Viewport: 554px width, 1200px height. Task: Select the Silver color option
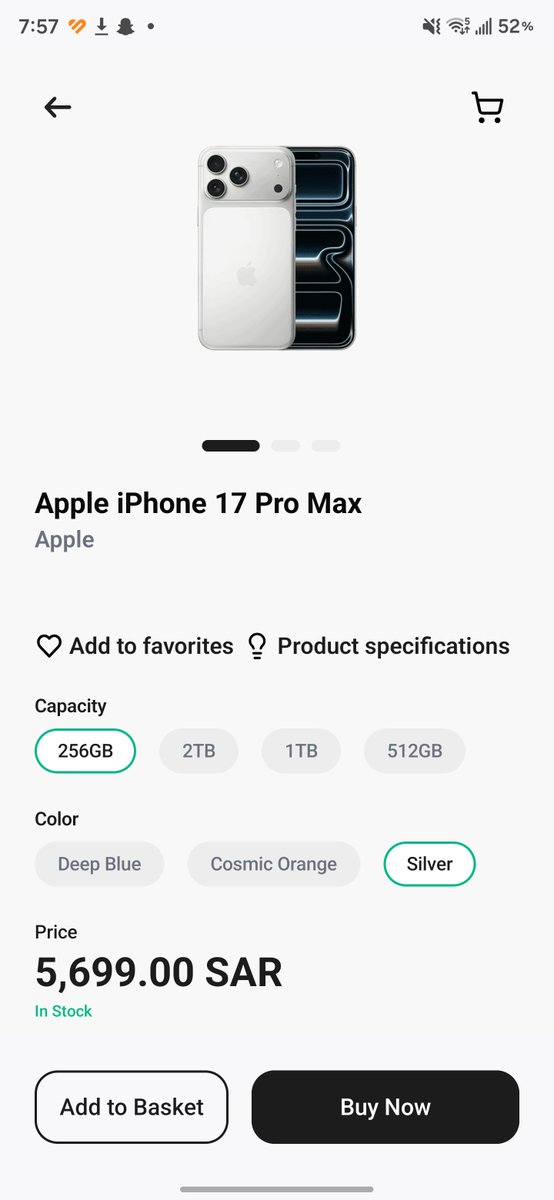[429, 864]
